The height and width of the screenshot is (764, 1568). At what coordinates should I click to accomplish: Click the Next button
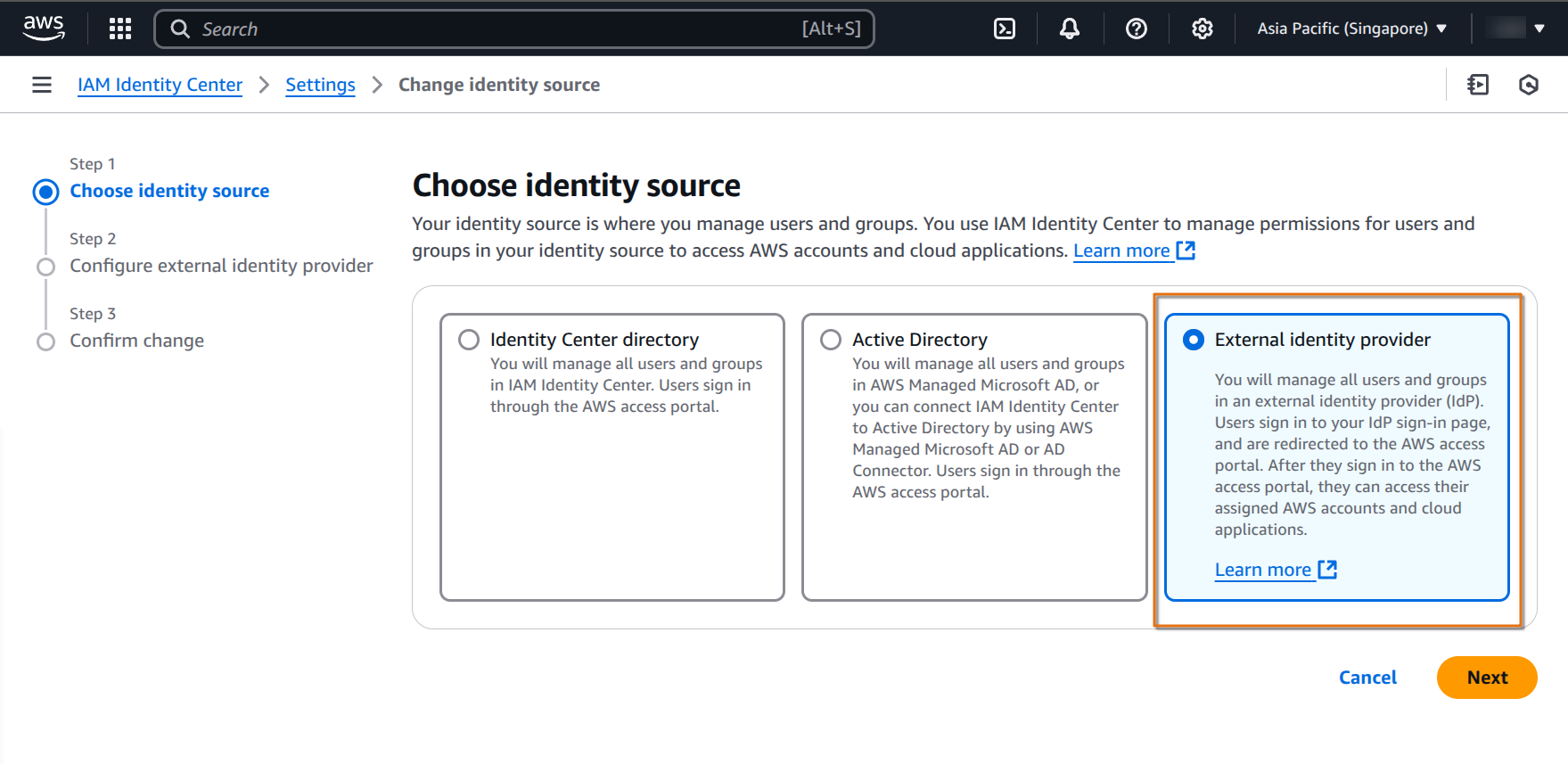coord(1487,678)
